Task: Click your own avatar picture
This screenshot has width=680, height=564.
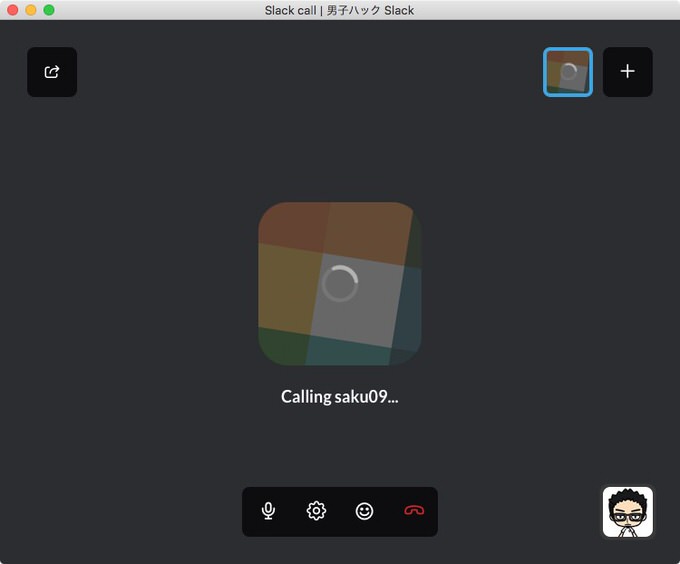Action: (x=628, y=512)
